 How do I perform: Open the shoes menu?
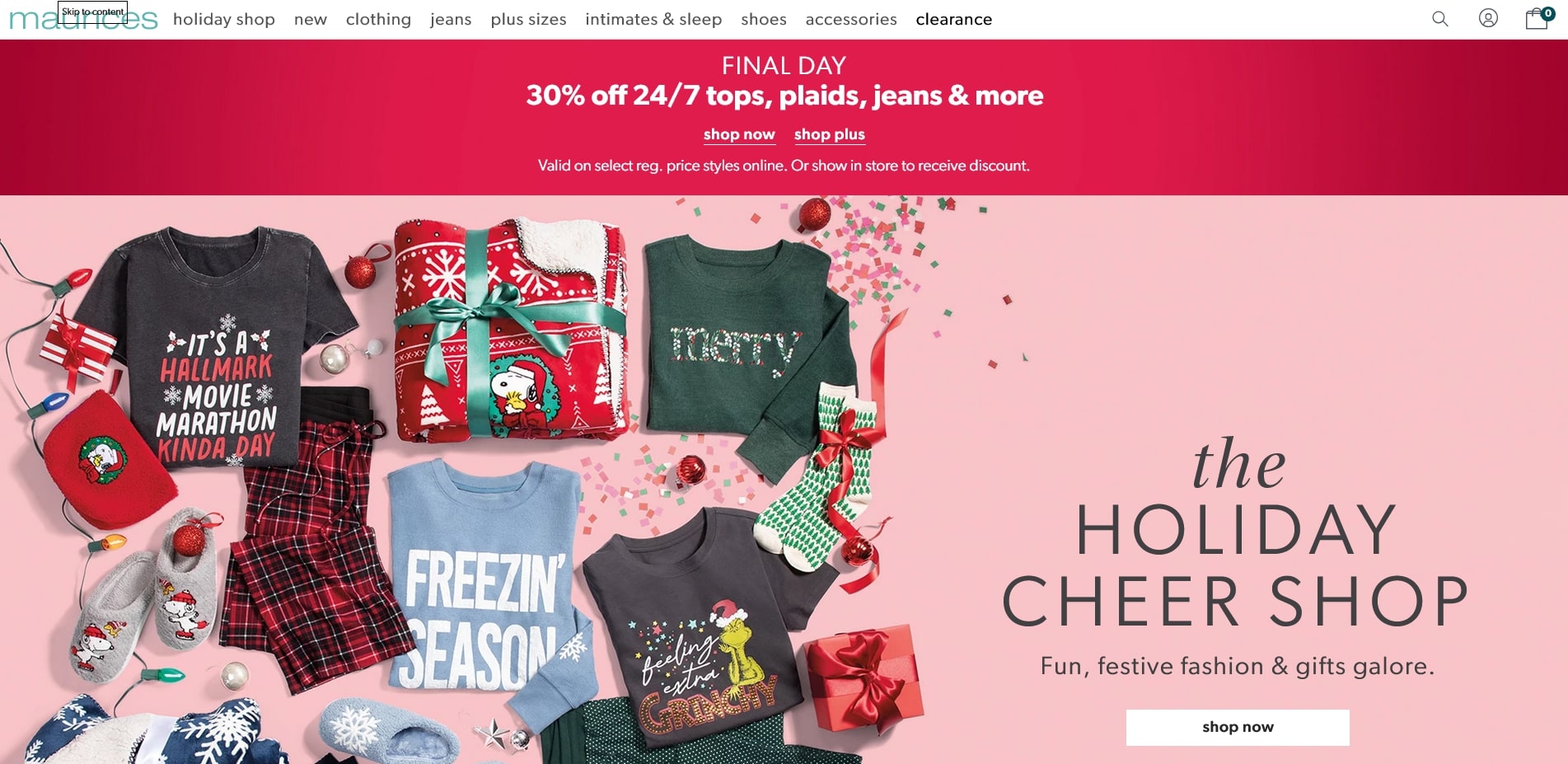click(764, 19)
